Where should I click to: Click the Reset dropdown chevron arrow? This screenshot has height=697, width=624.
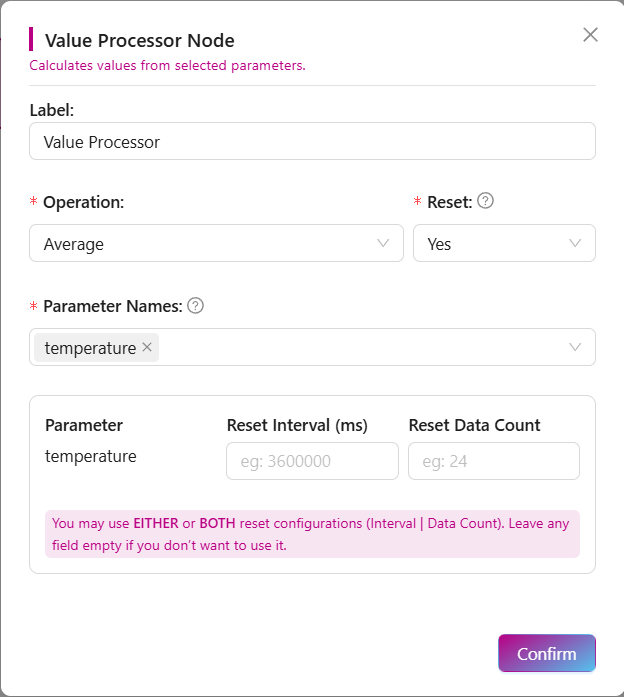point(575,243)
